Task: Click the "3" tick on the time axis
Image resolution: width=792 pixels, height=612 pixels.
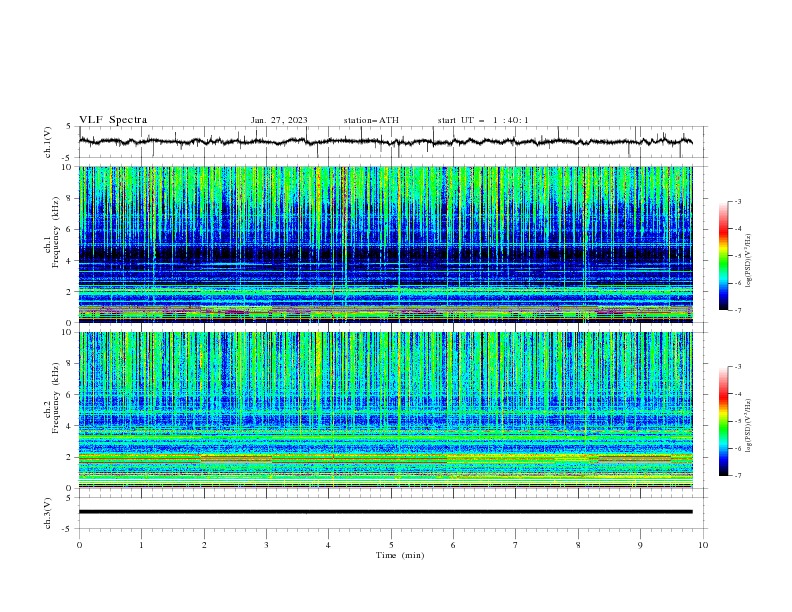Action: click(x=266, y=545)
